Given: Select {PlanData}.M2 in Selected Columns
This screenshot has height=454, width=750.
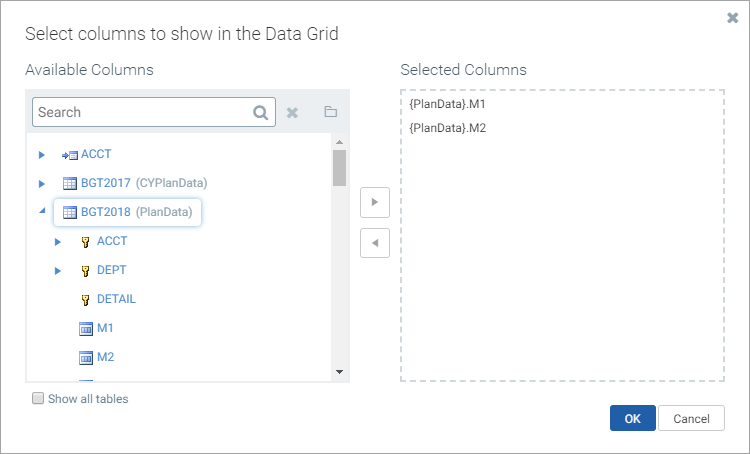Looking at the screenshot, I should [x=447, y=128].
